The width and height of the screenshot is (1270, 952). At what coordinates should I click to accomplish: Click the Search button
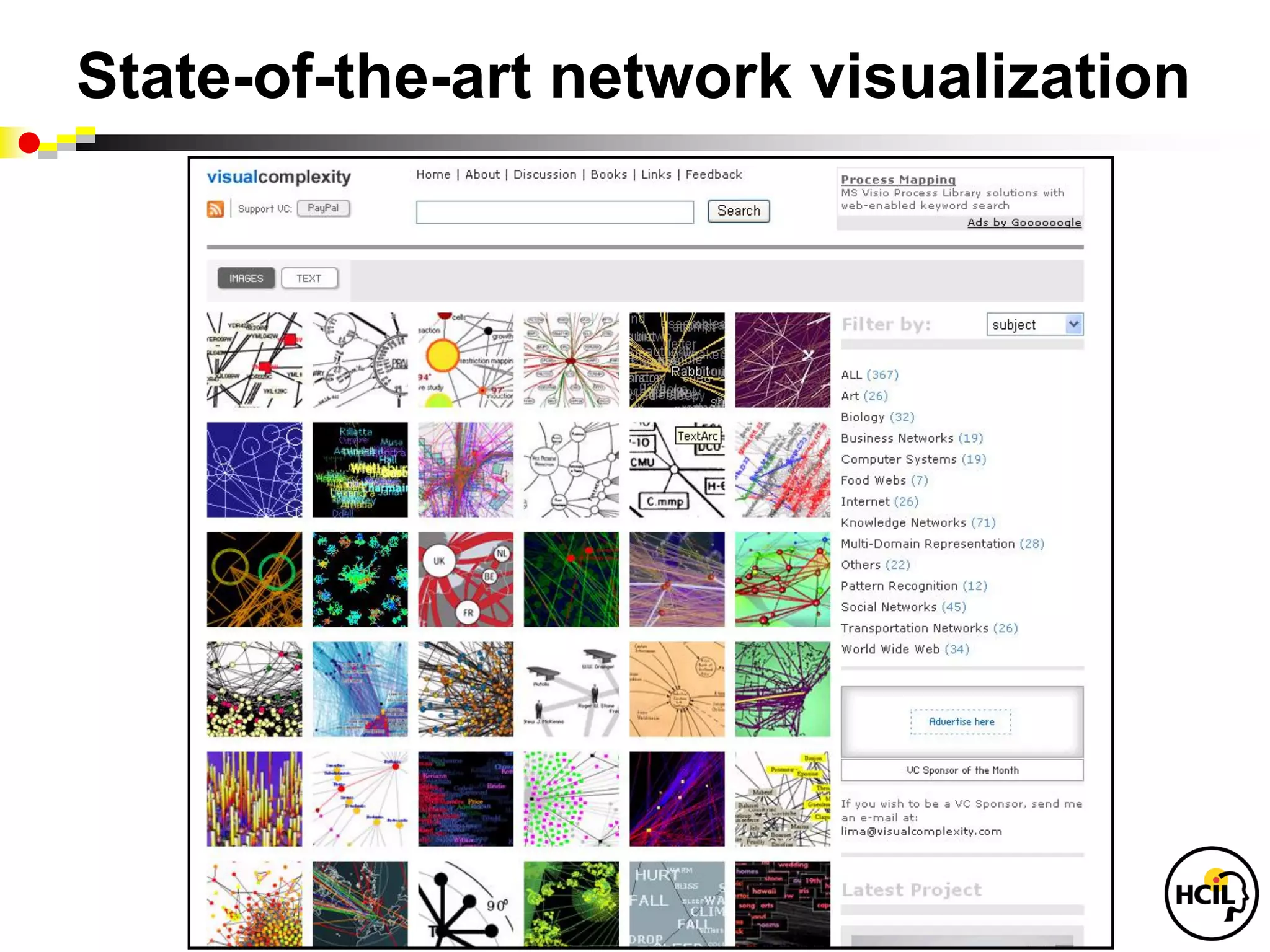click(x=739, y=211)
